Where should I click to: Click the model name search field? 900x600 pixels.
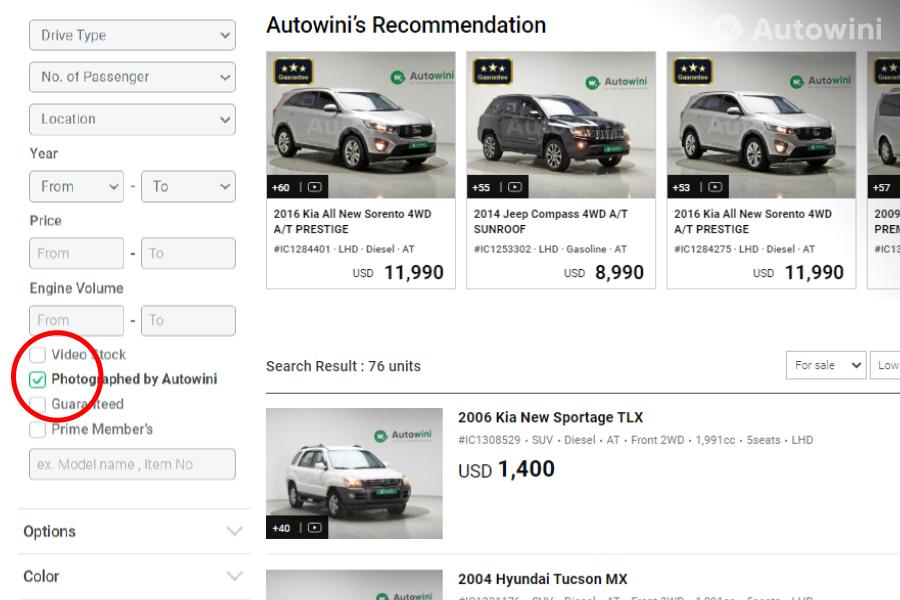(132, 464)
